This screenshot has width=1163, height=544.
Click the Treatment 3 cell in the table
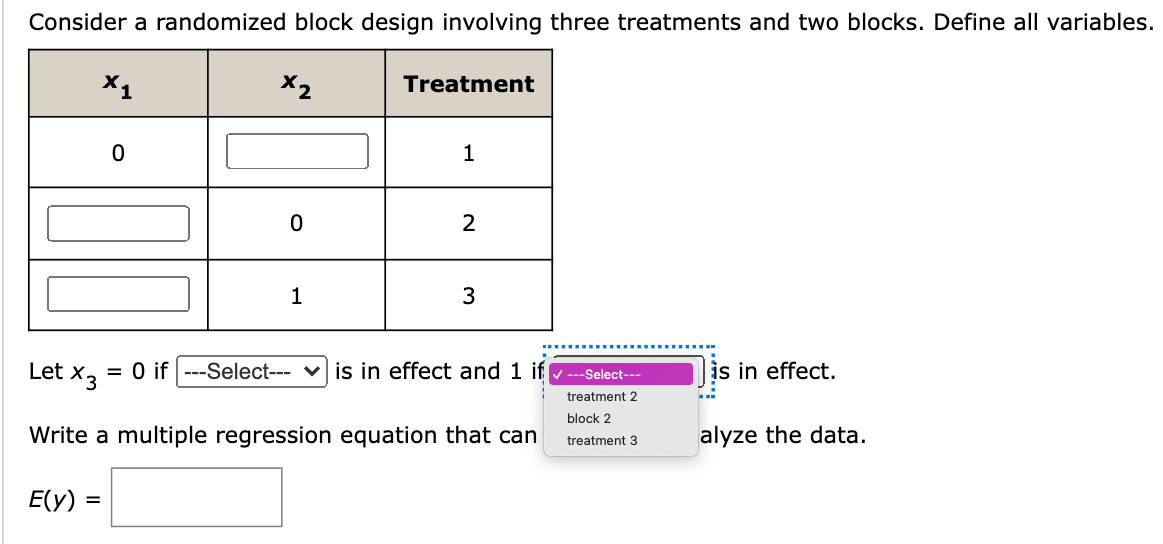pos(469,295)
